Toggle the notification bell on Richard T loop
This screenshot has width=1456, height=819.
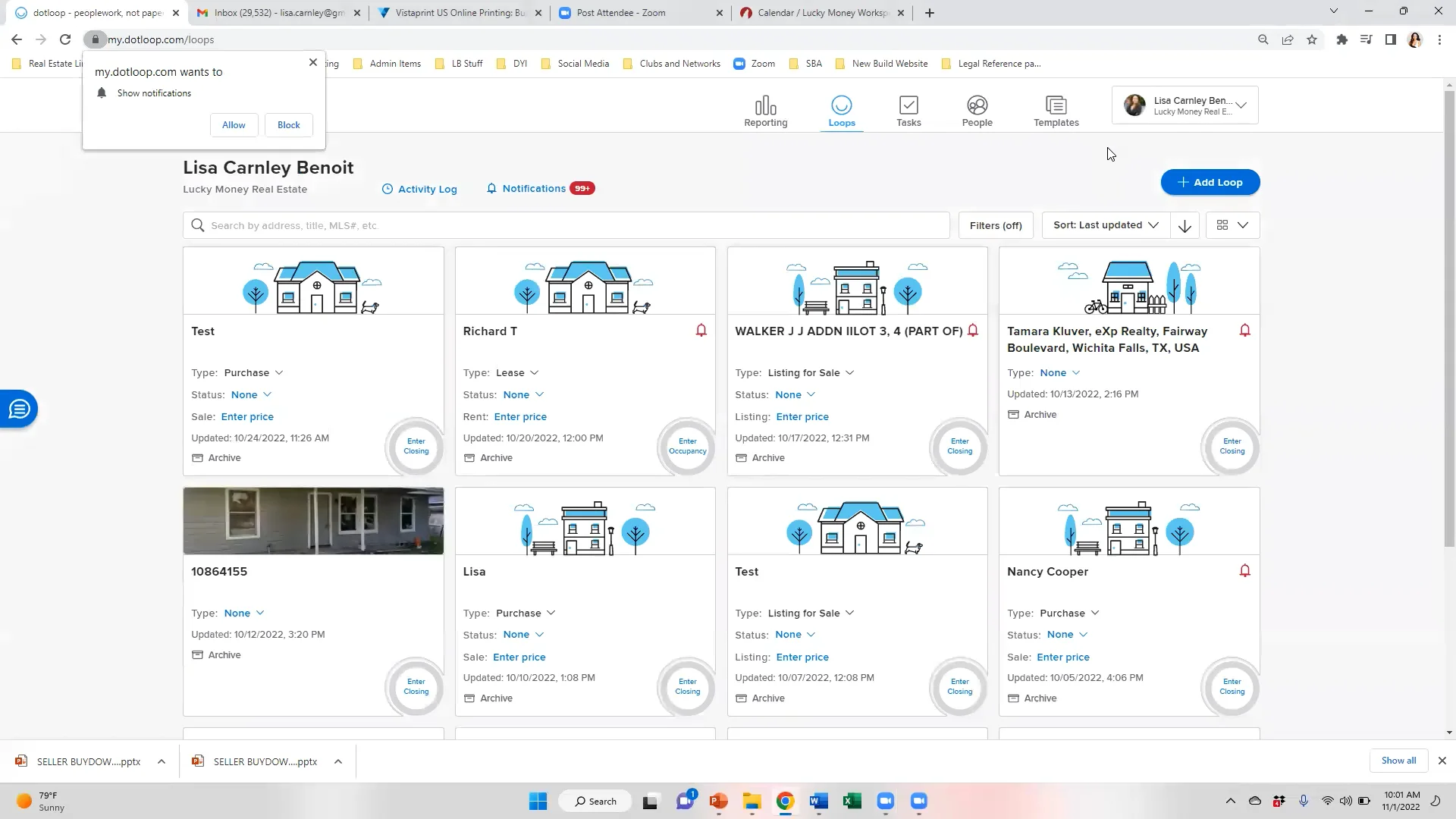[x=700, y=331]
